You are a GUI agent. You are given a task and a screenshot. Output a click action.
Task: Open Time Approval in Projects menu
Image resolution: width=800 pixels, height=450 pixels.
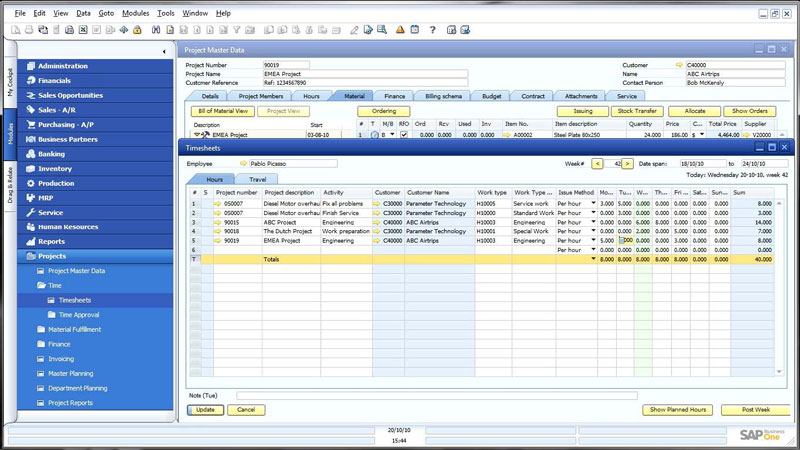point(79,315)
